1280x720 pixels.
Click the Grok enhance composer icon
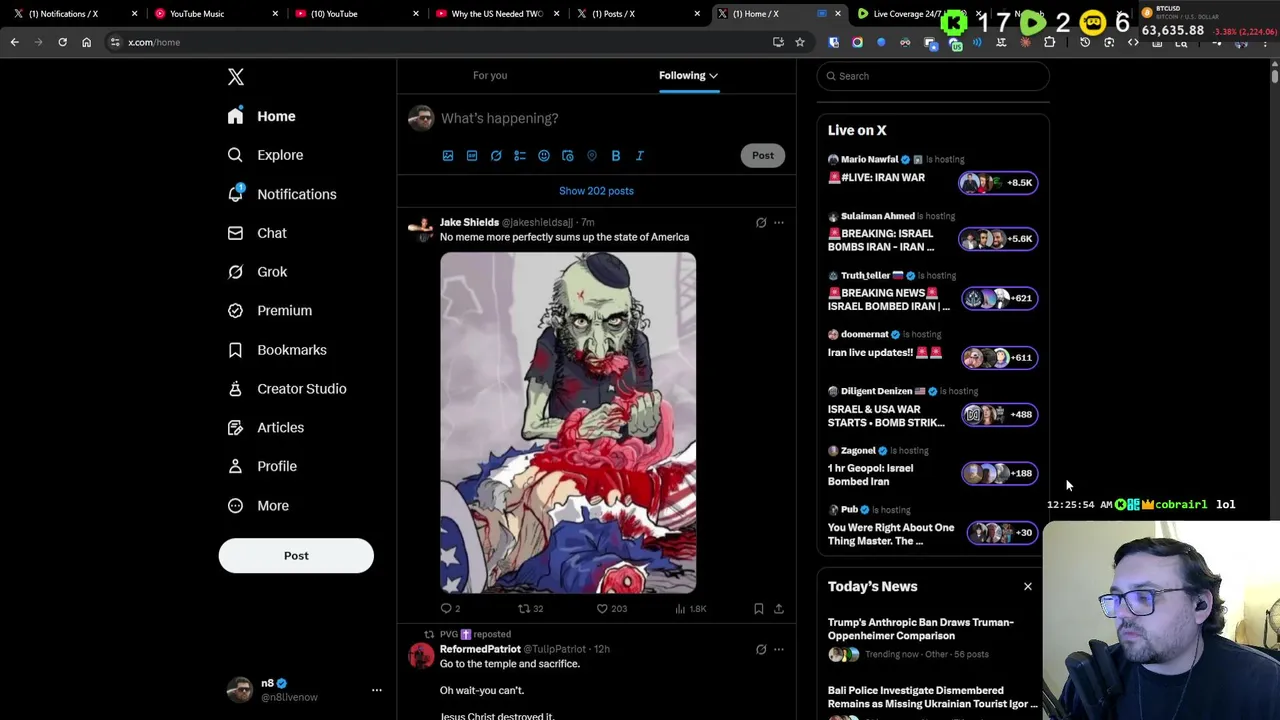tap(496, 156)
